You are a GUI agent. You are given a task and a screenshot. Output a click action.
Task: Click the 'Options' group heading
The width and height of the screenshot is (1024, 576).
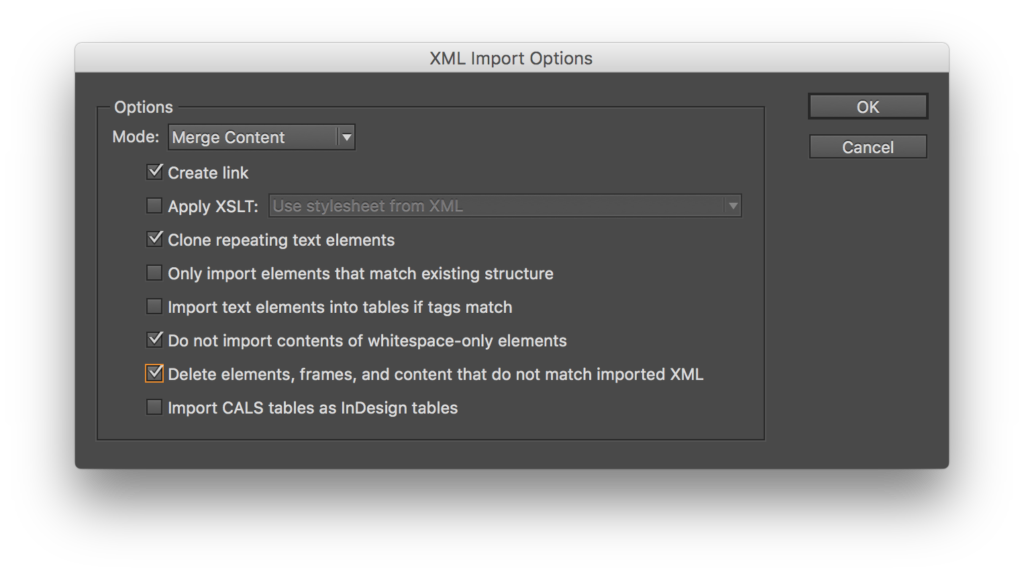pos(143,107)
